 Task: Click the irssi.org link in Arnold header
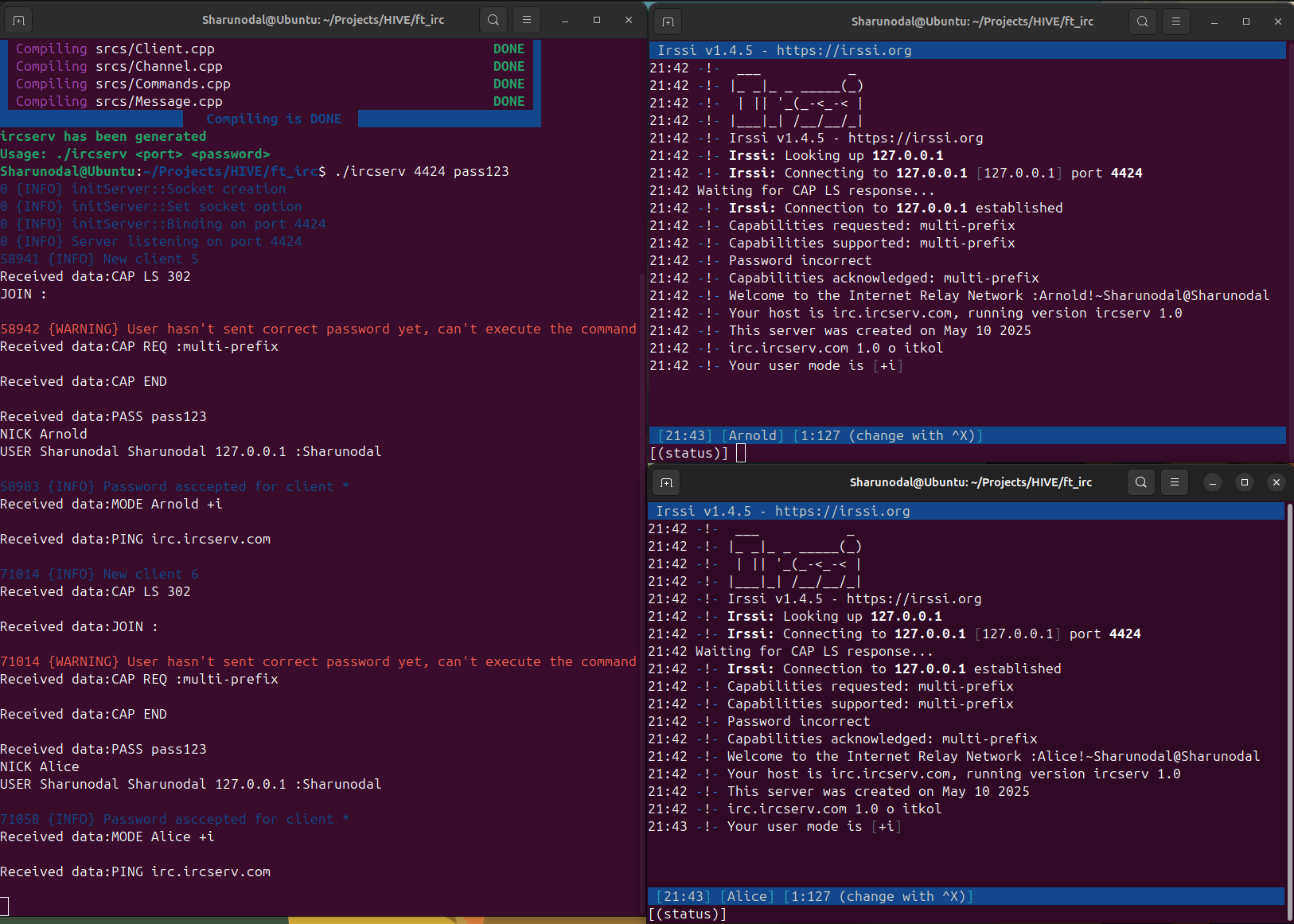click(x=844, y=50)
